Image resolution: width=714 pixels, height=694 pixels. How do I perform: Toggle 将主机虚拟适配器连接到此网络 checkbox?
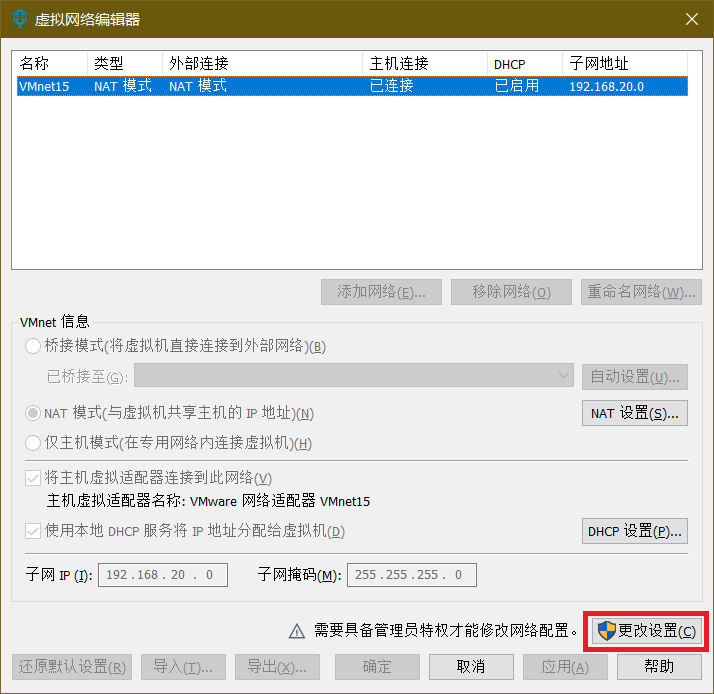click(33, 477)
